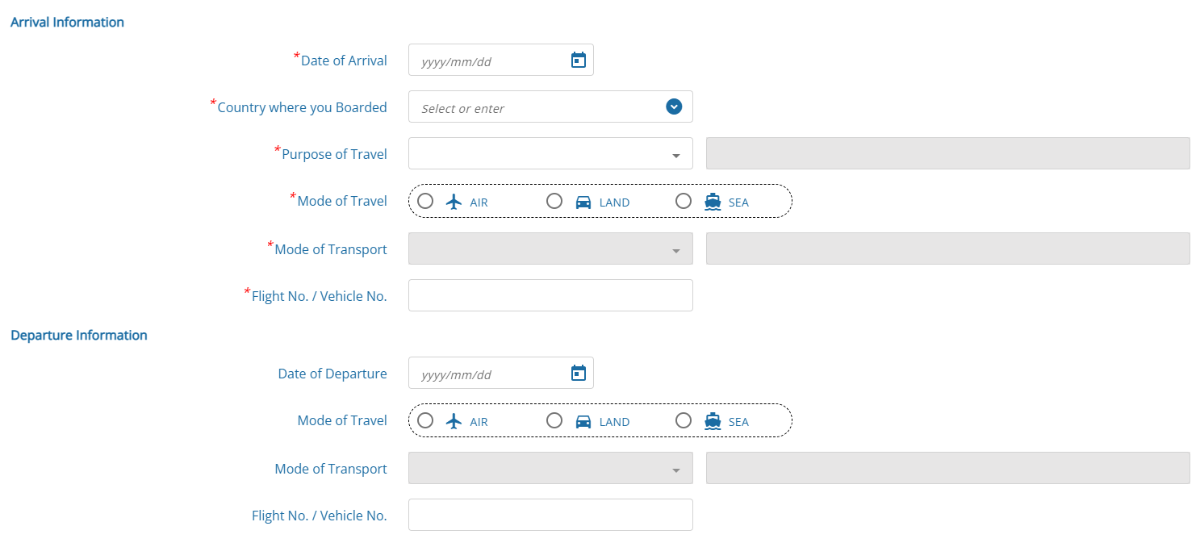Open the departure Mode of Transport dropdown
The width and height of the screenshot is (1200, 547).
pos(550,468)
